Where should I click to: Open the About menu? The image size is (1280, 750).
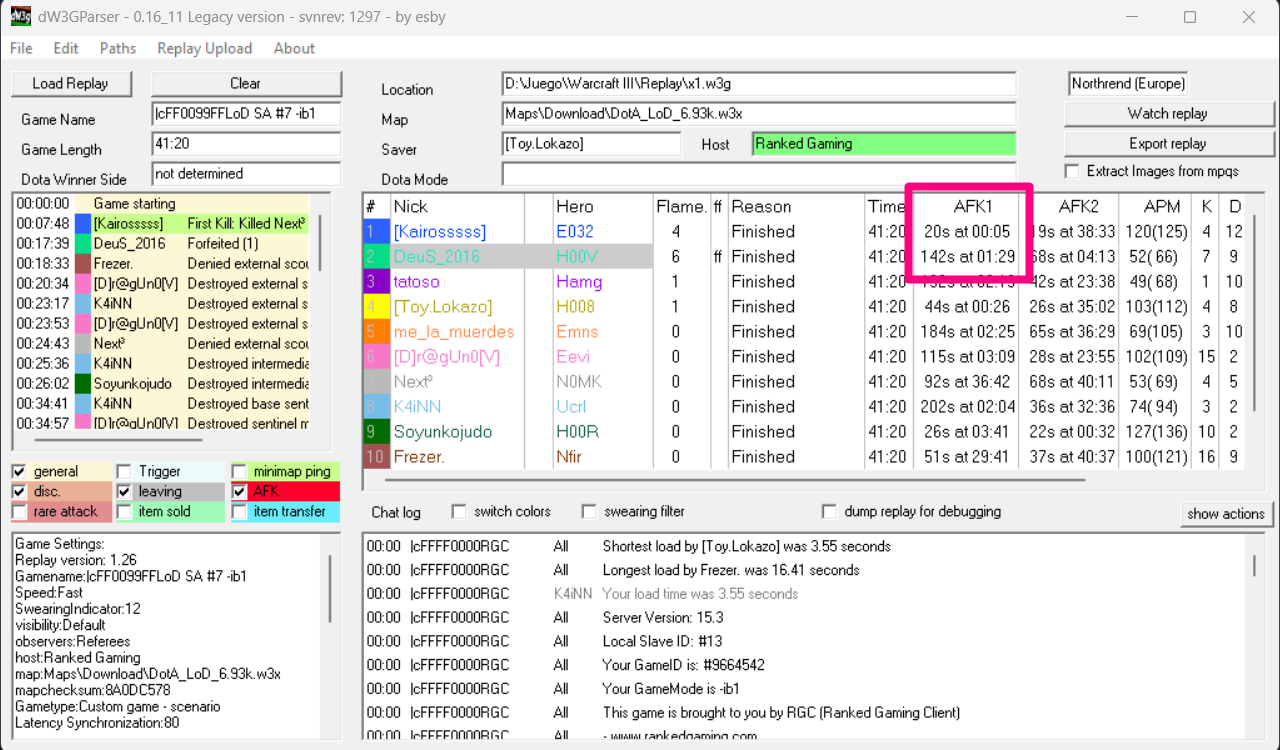click(294, 48)
